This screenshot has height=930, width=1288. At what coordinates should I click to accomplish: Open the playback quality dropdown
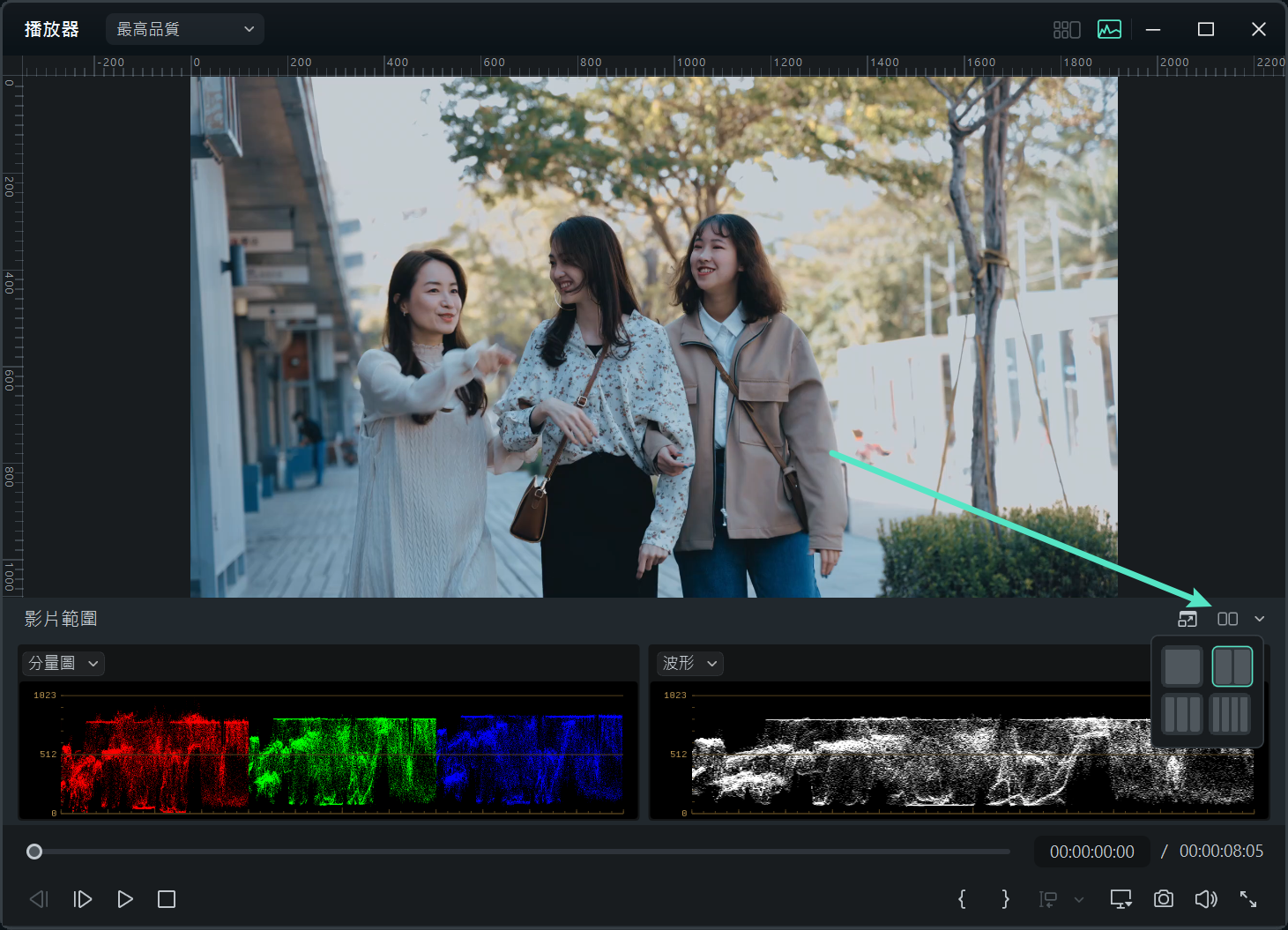[x=185, y=29]
